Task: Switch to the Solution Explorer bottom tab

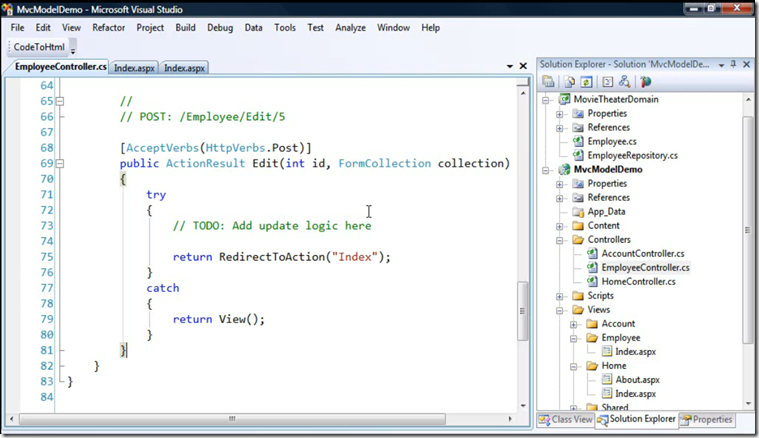Action: [637, 419]
